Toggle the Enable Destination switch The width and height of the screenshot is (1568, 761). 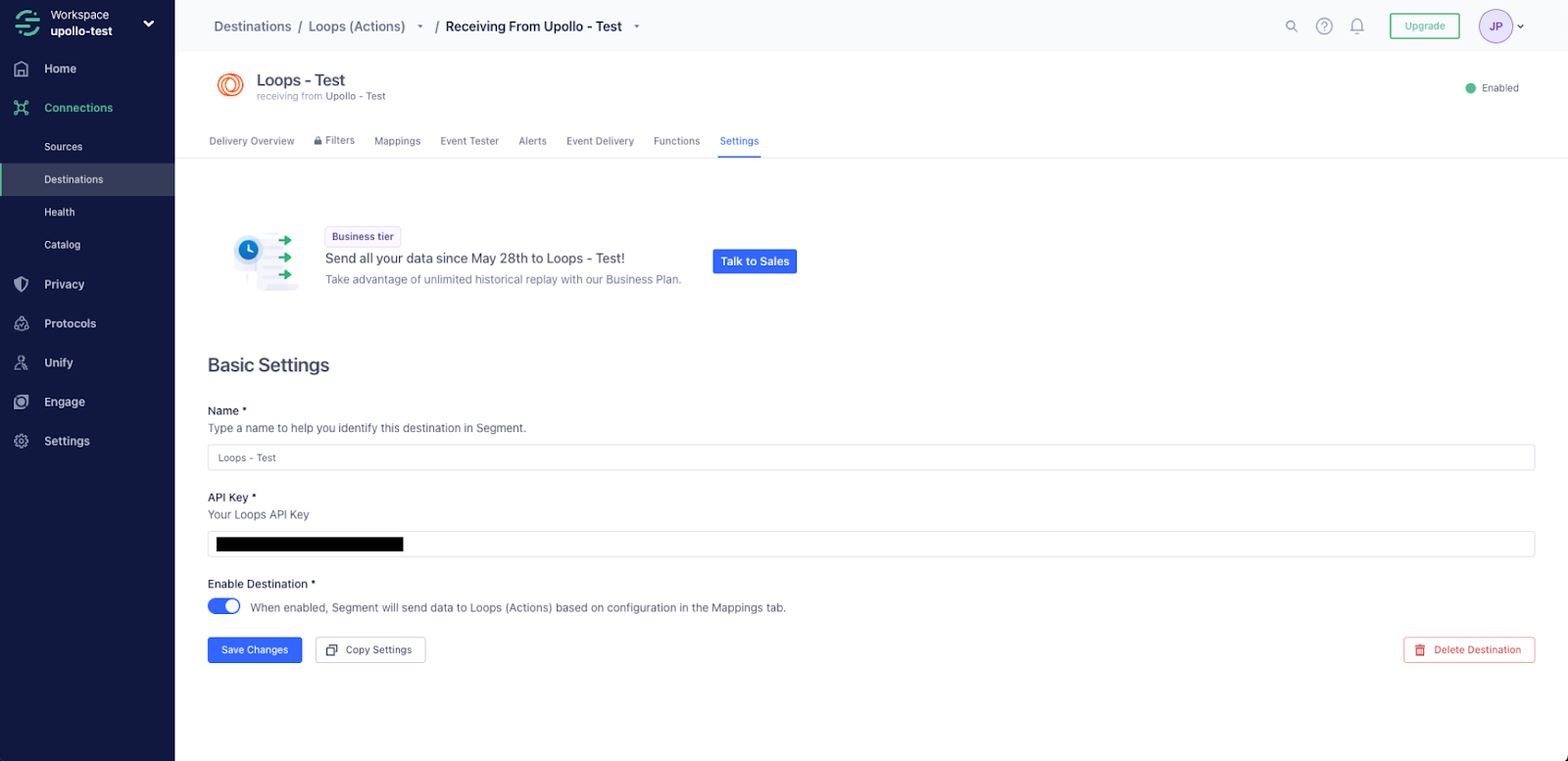[x=223, y=606]
